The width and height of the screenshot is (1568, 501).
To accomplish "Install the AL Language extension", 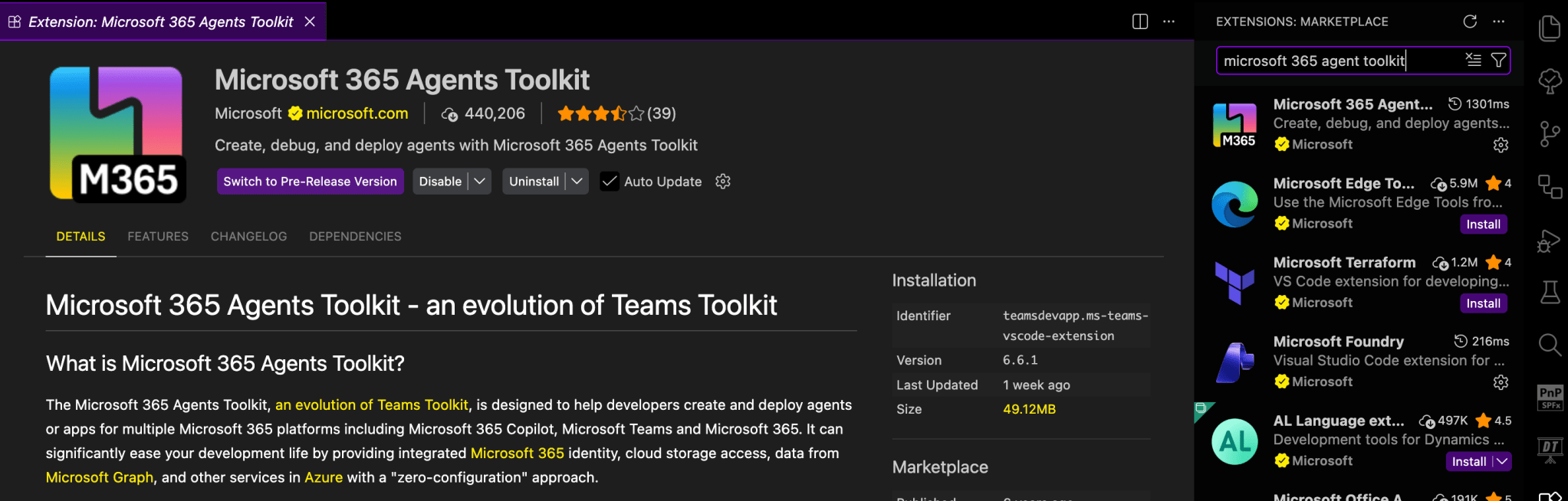I will coord(1468,461).
